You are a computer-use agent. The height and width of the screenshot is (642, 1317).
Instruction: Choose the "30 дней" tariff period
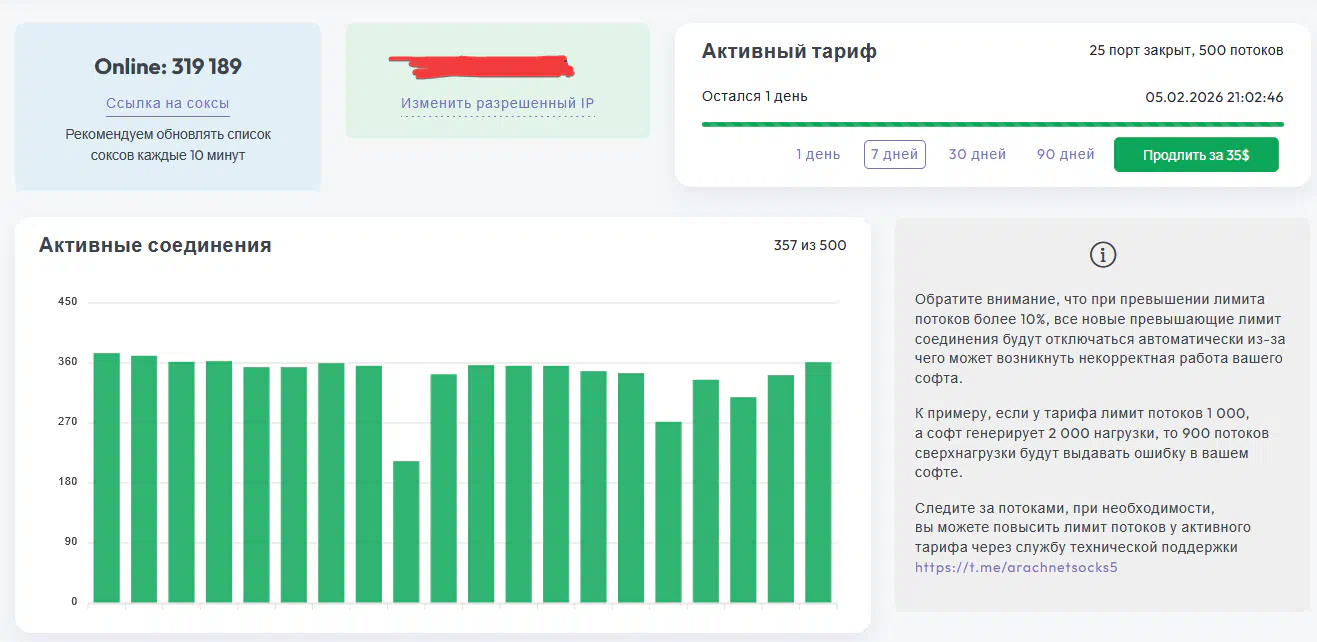click(977, 154)
